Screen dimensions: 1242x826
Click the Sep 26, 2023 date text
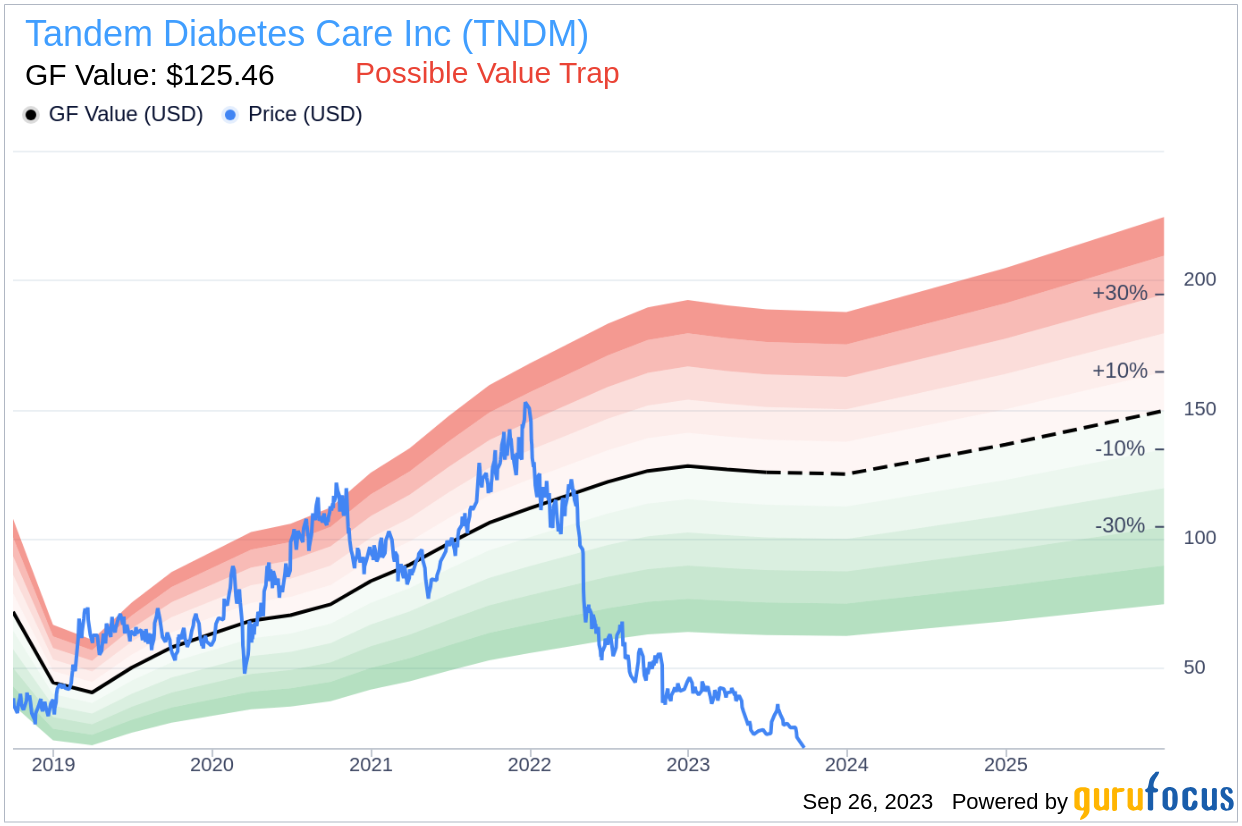click(x=868, y=802)
